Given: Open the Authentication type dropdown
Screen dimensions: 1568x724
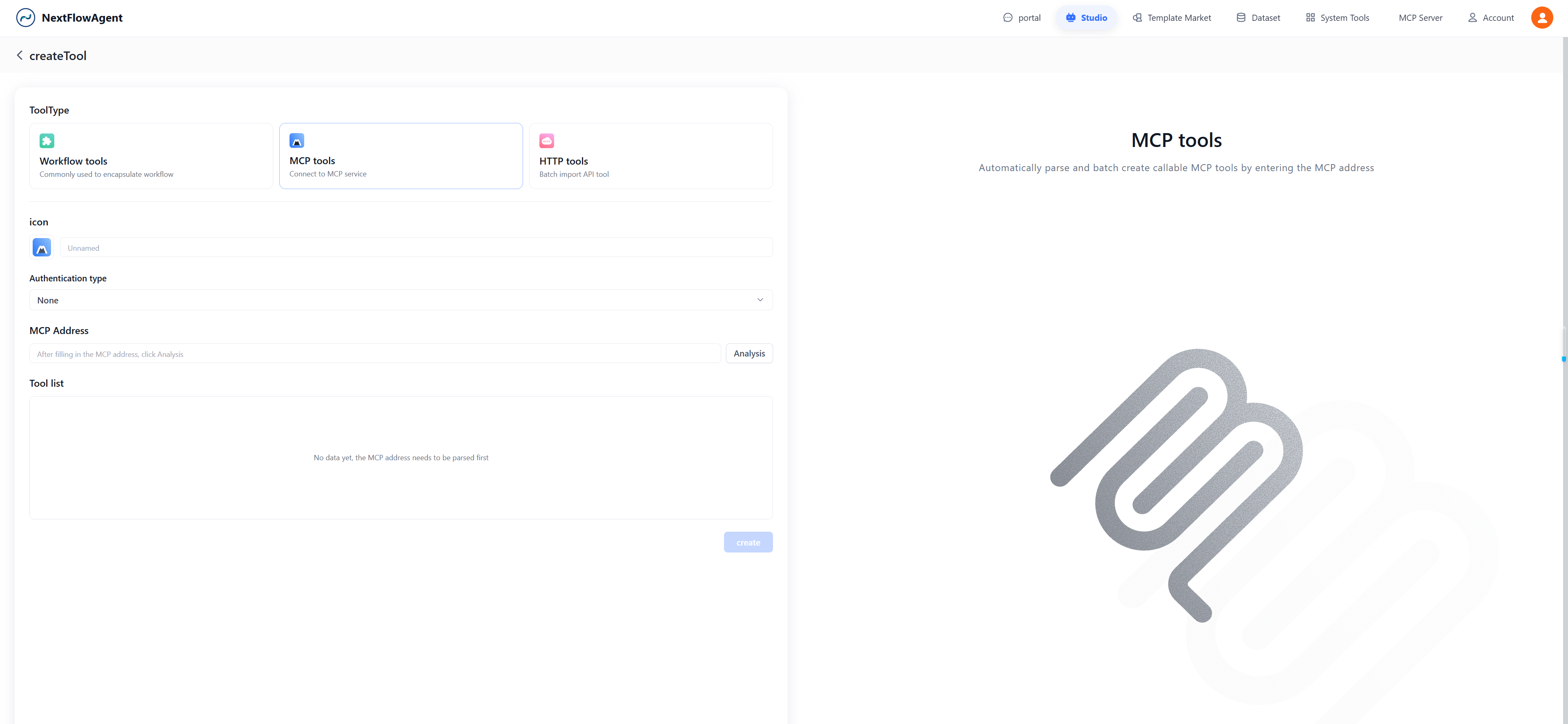Looking at the screenshot, I should tap(390, 300).
